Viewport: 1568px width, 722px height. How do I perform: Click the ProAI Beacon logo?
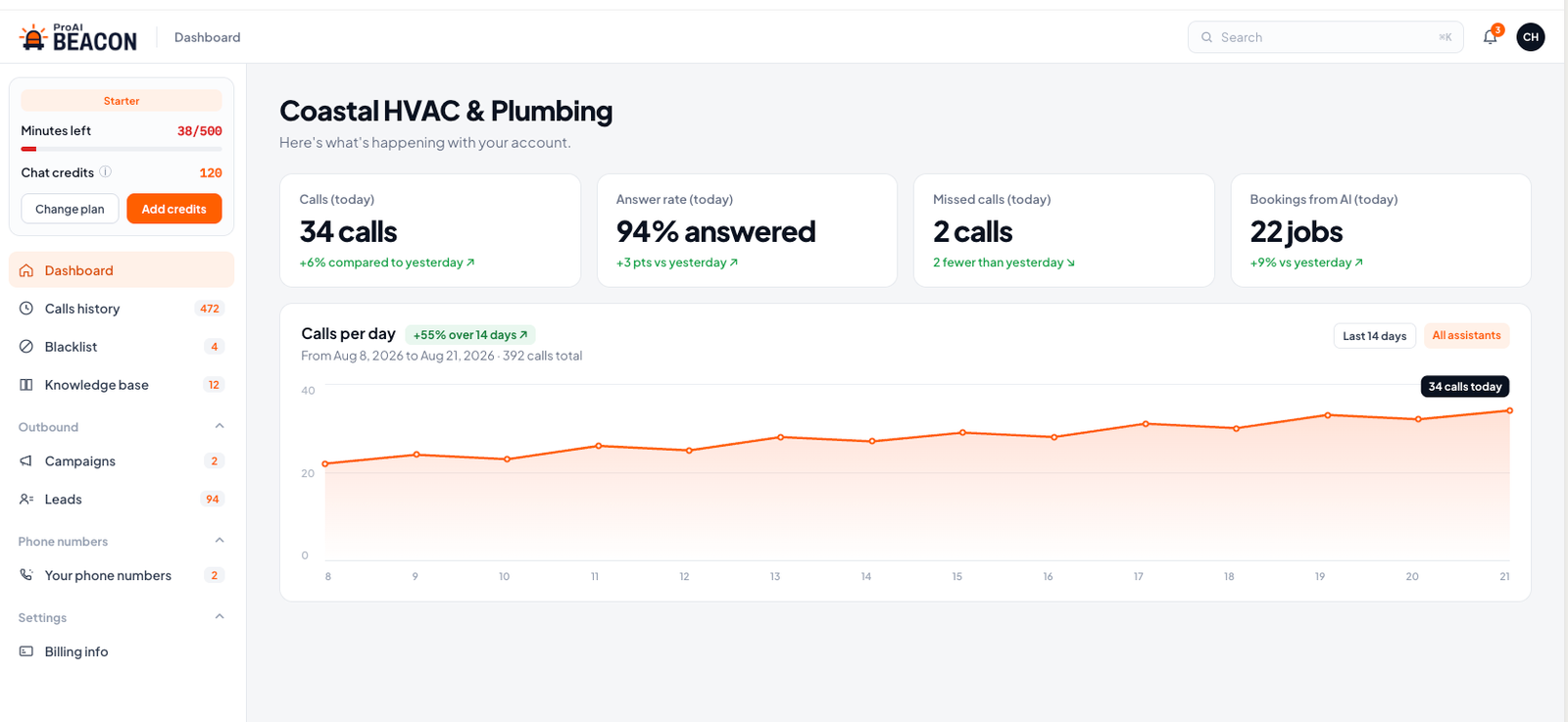coord(78,37)
